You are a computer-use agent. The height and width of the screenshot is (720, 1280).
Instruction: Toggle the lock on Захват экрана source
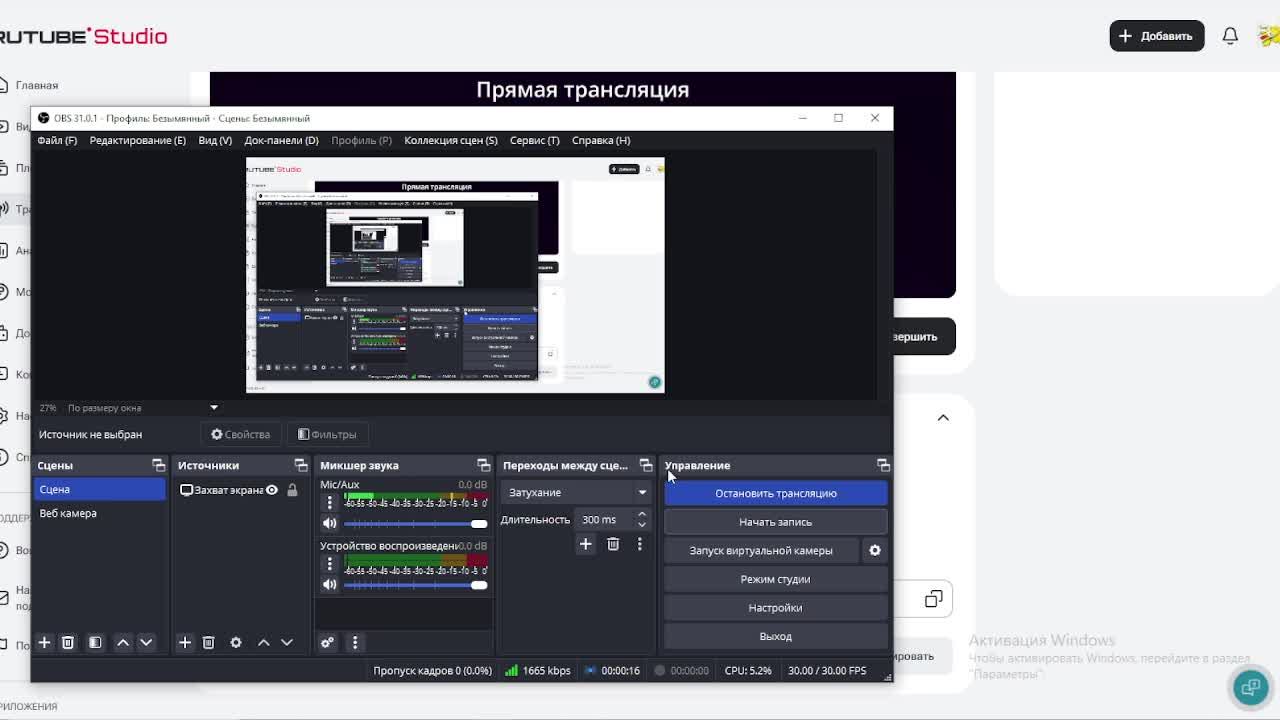(x=292, y=490)
